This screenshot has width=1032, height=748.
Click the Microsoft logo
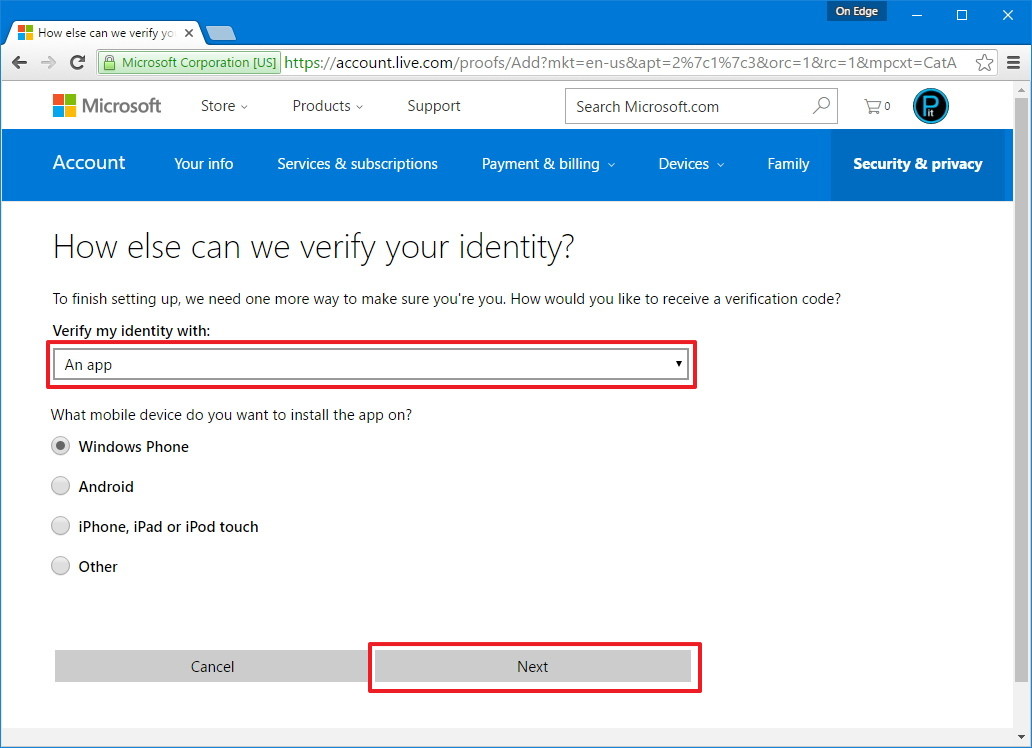[107, 106]
